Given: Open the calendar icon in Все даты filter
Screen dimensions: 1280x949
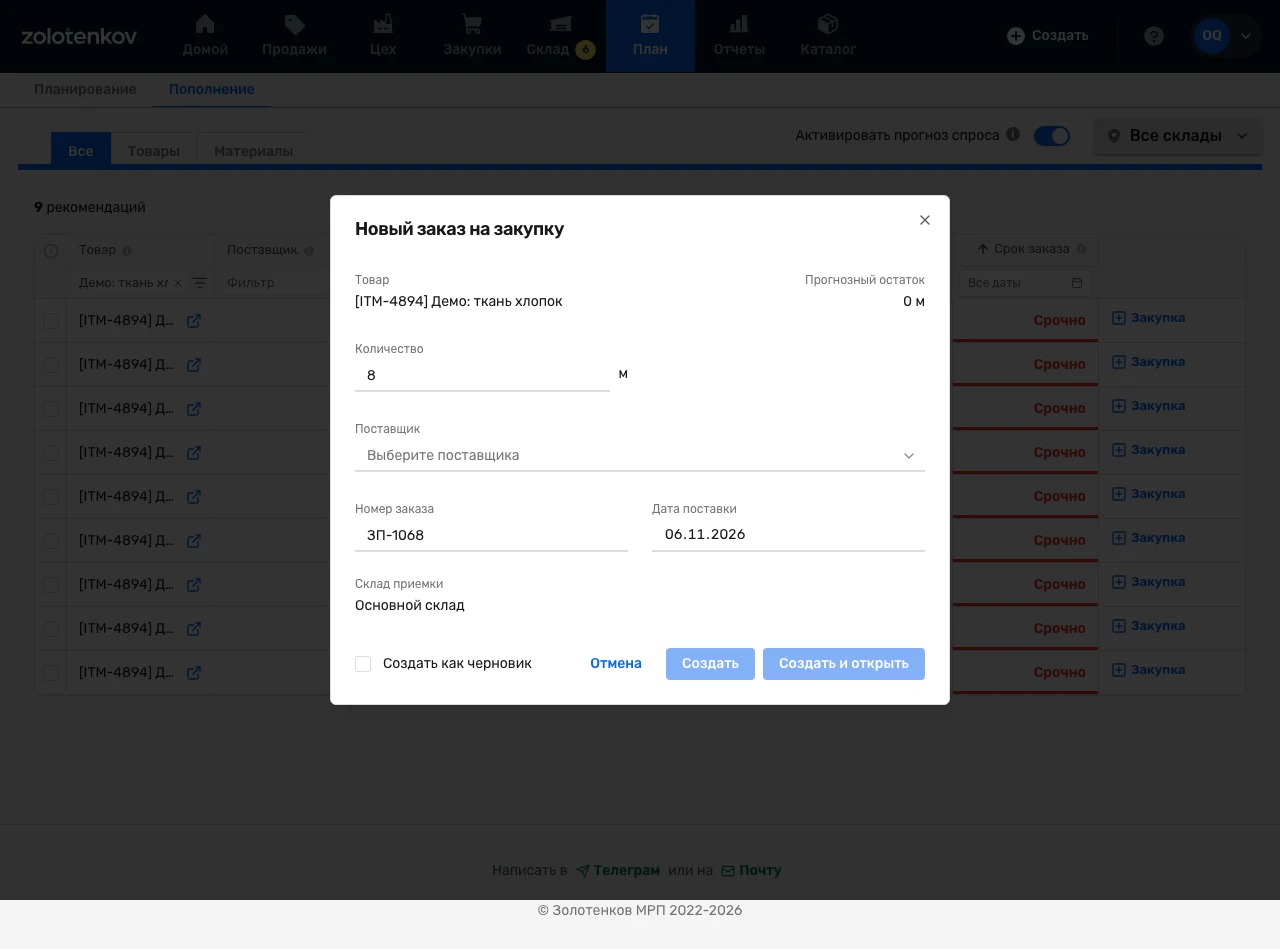Looking at the screenshot, I should click(x=1077, y=283).
